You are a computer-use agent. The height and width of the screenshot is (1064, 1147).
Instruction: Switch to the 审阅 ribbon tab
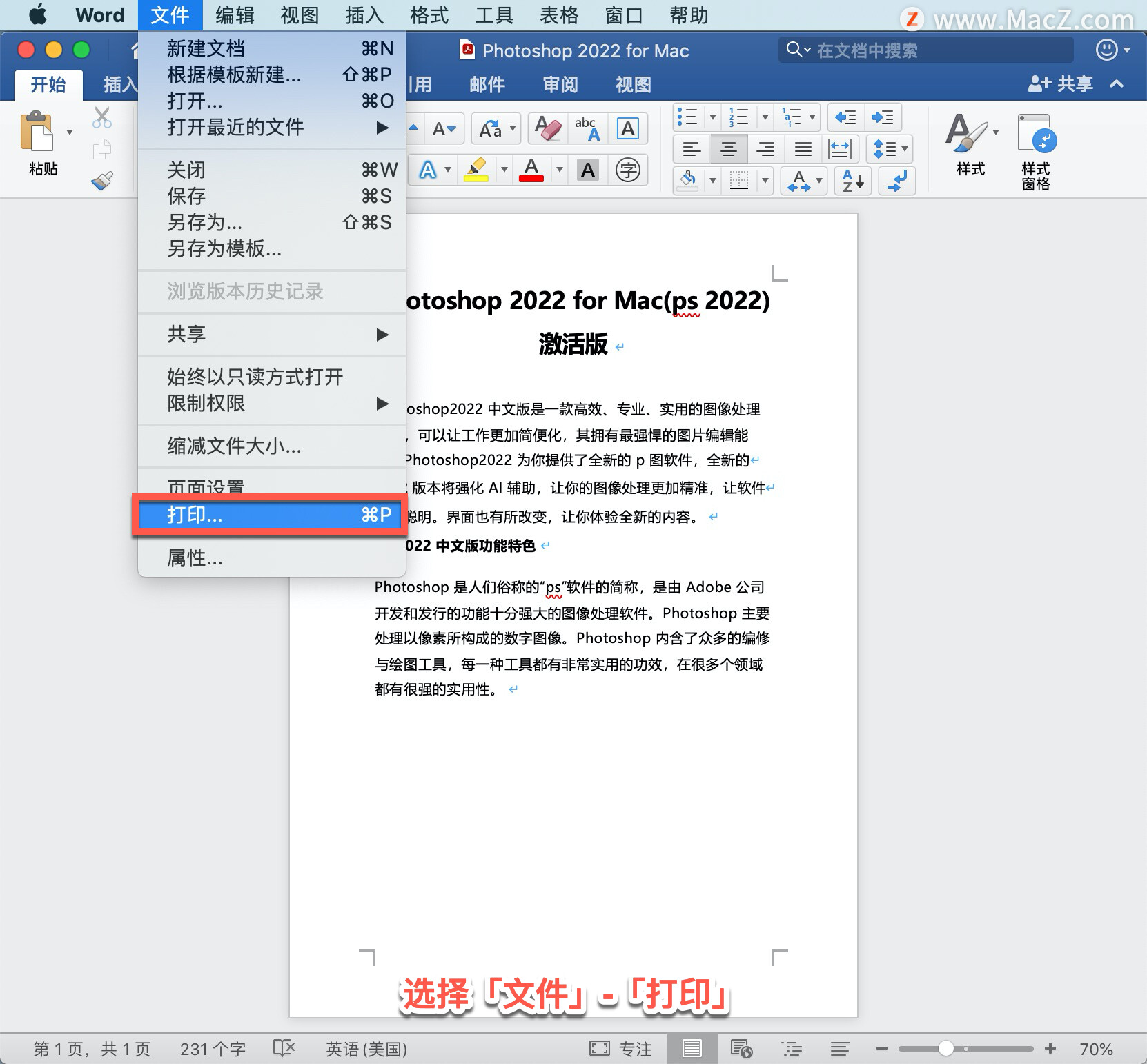(x=560, y=84)
